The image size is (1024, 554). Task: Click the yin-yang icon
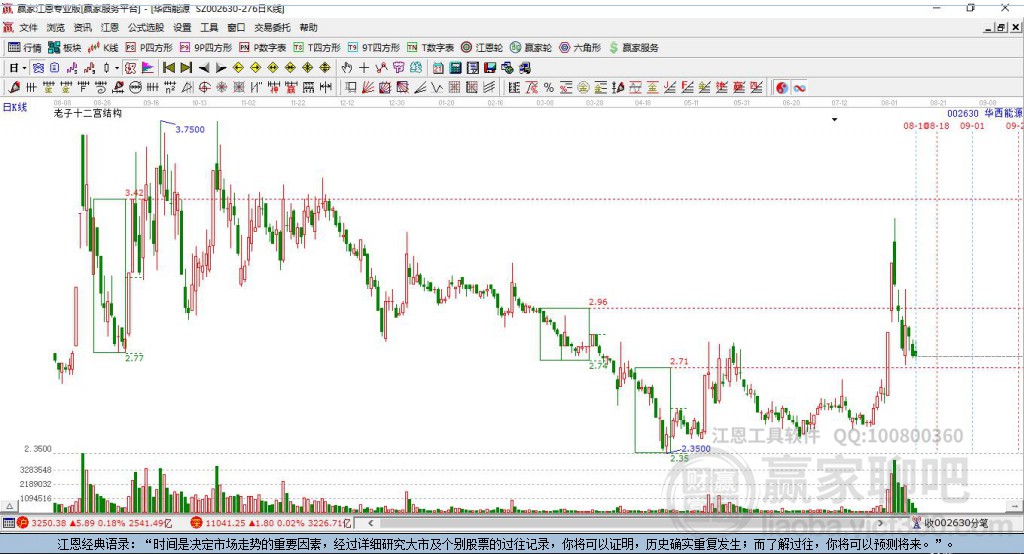pos(782,88)
